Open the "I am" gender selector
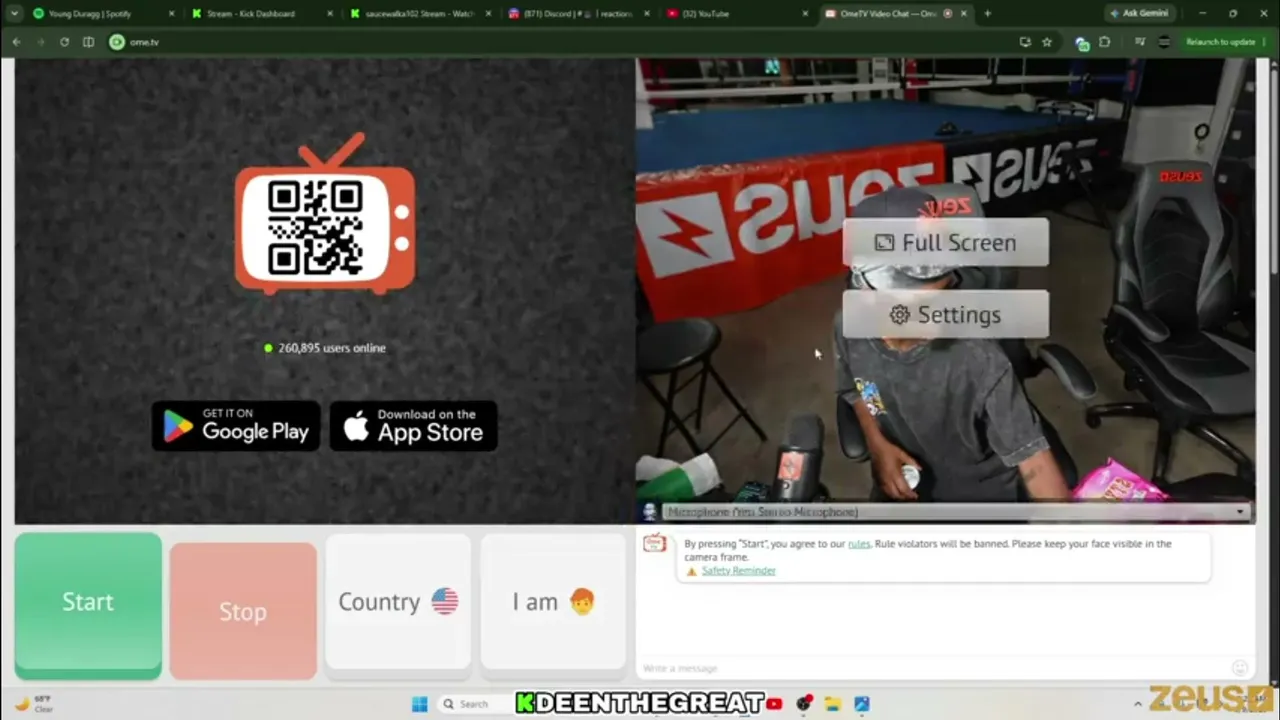 (x=553, y=601)
